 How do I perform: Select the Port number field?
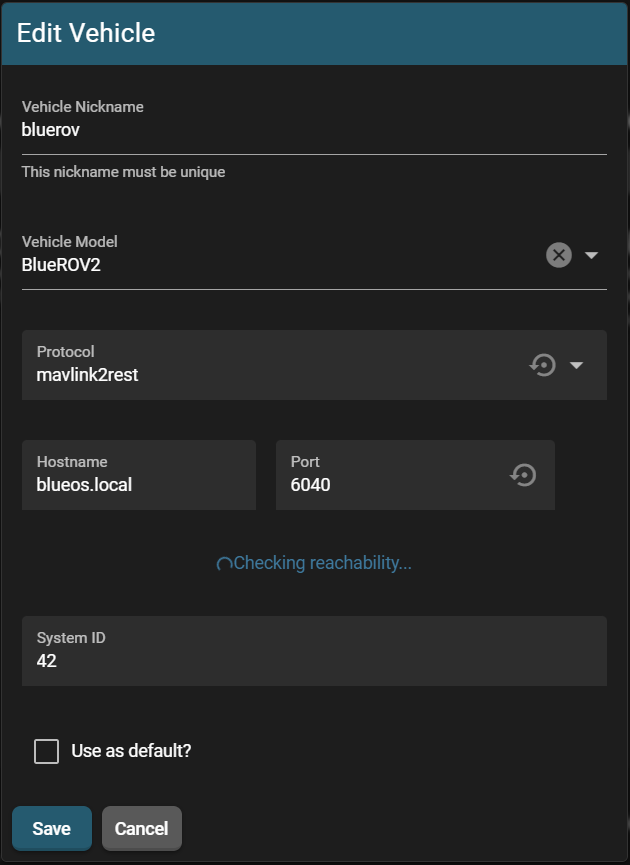tap(390, 485)
